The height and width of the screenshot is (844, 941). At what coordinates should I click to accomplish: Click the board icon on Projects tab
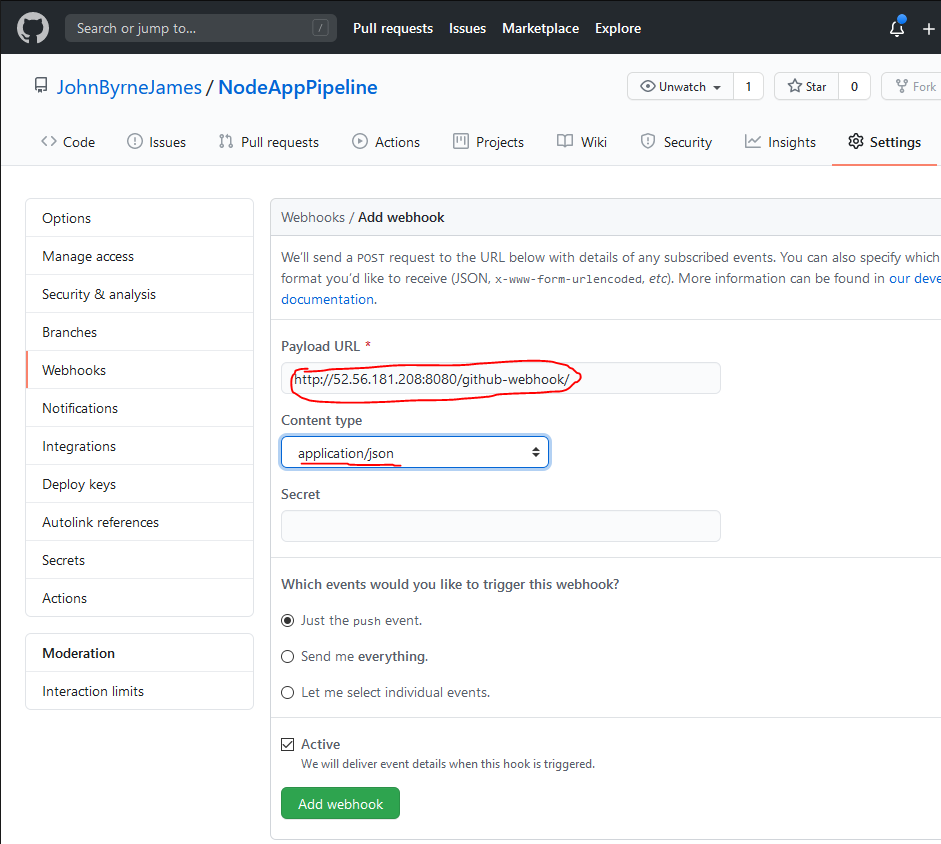coord(460,141)
